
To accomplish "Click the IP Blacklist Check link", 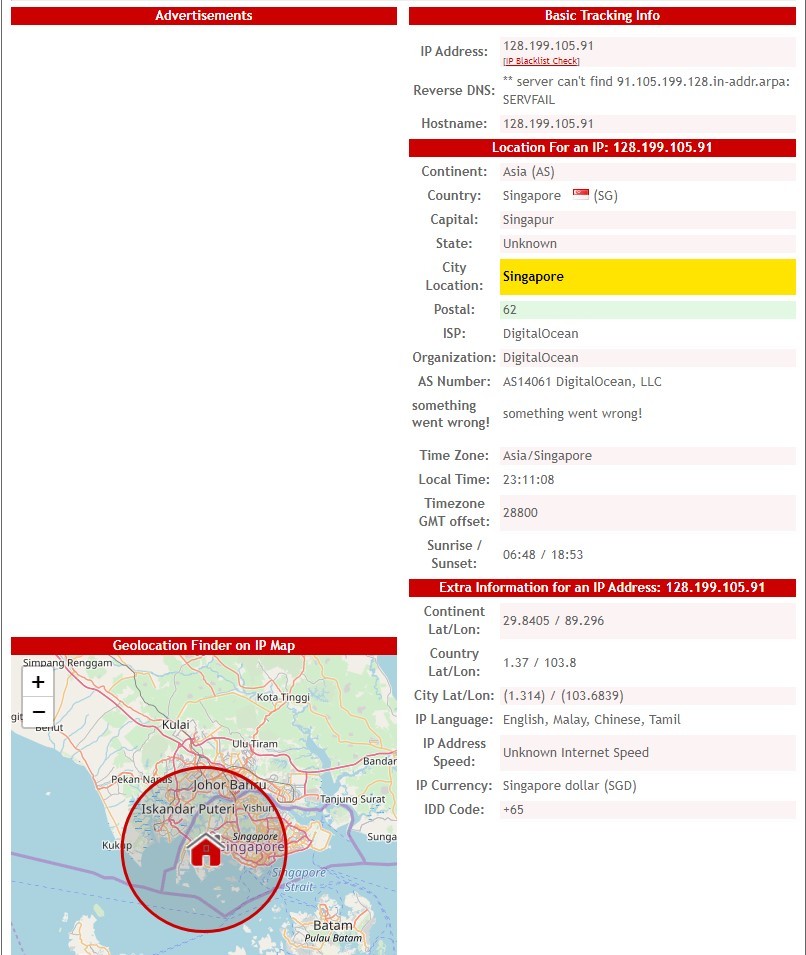I will pos(541,61).
